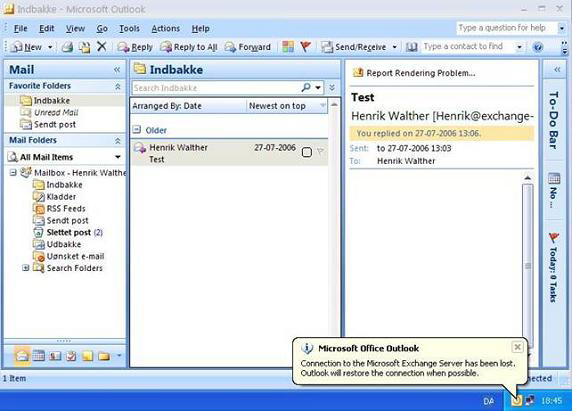Click the search magnifier in Indbakke

point(306,87)
